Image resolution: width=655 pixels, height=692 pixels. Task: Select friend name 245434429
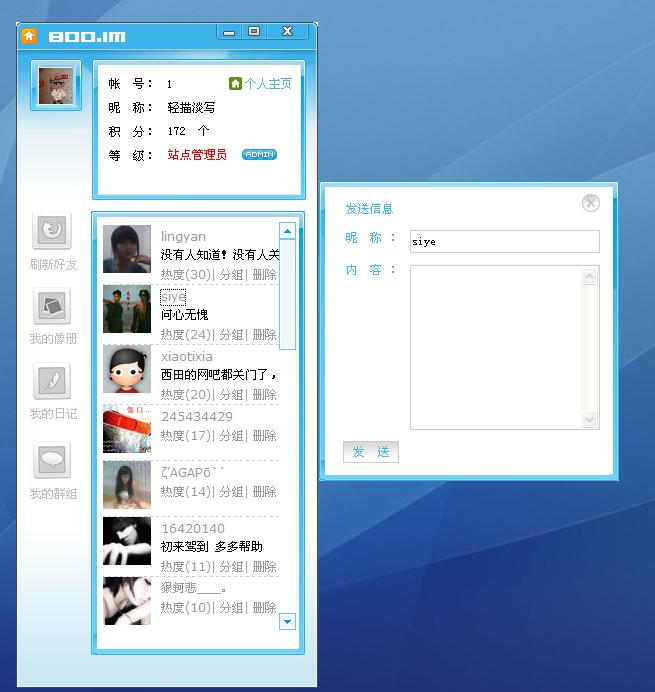pos(197,416)
